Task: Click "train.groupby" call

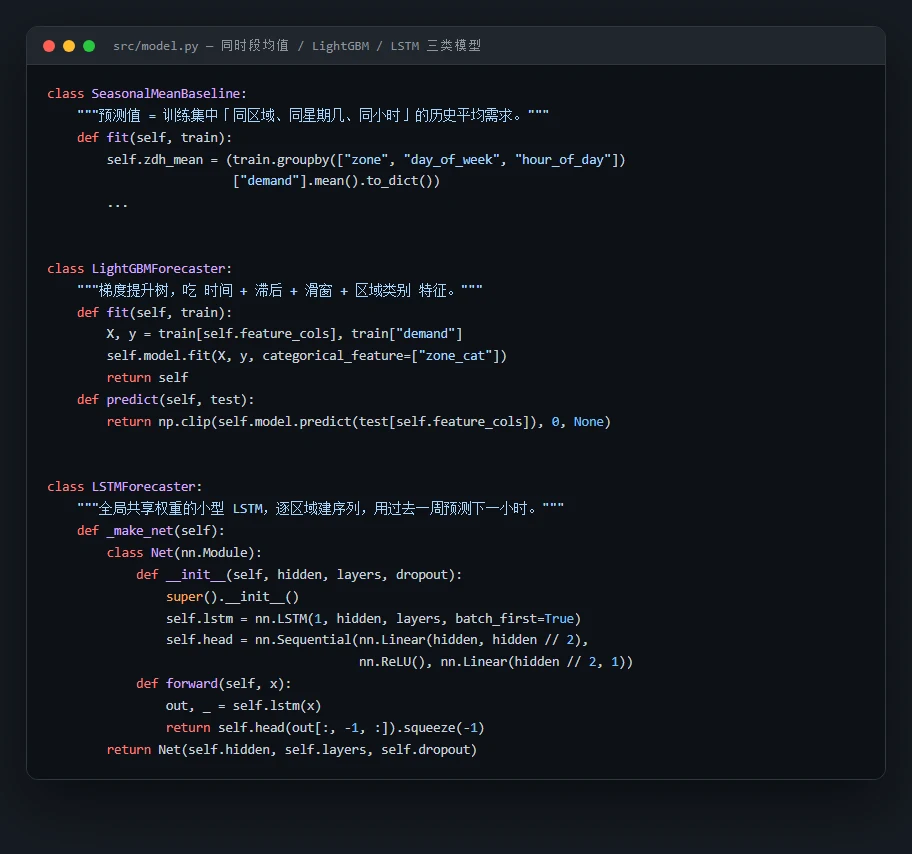Action: pyautogui.click(x=281, y=159)
